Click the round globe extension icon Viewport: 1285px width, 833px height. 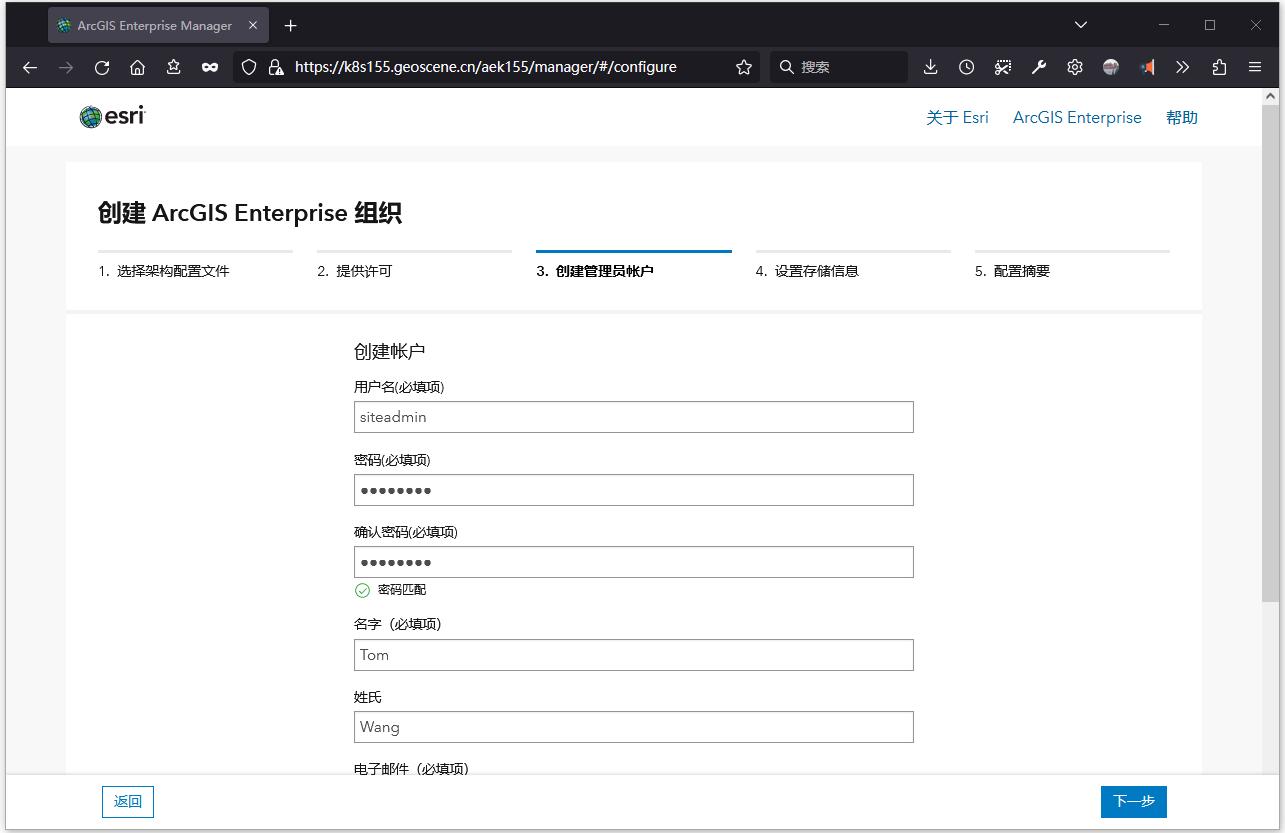point(1111,67)
